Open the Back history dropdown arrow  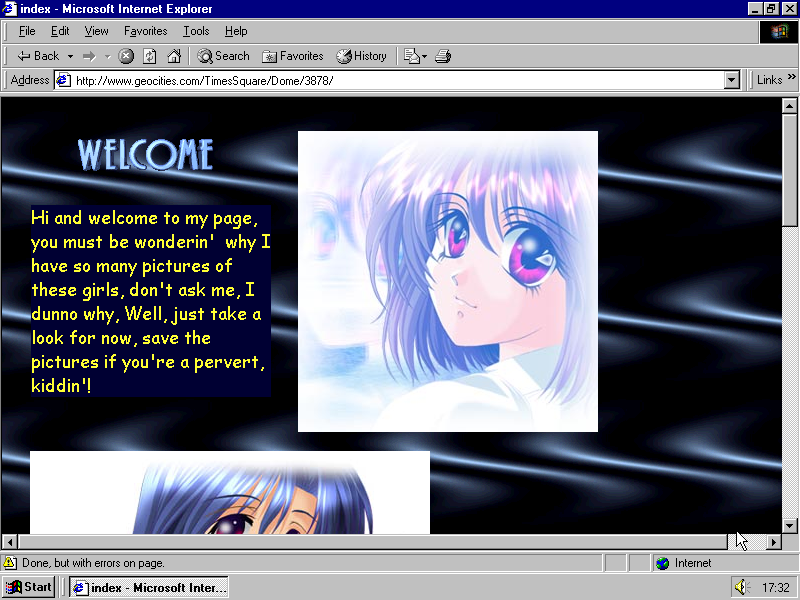[x=70, y=56]
